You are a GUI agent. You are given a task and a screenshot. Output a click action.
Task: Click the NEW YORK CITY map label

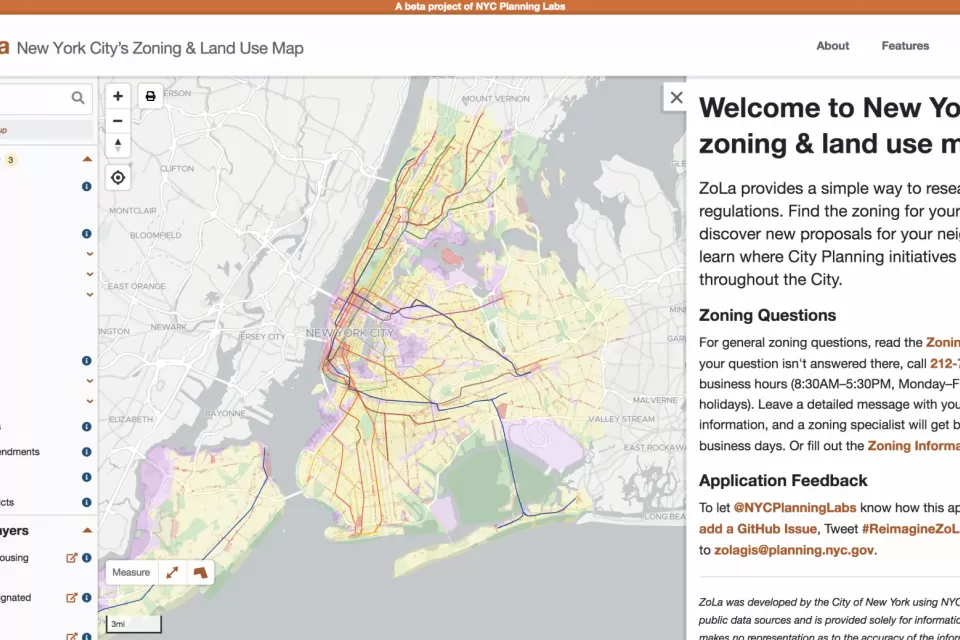[x=350, y=333]
